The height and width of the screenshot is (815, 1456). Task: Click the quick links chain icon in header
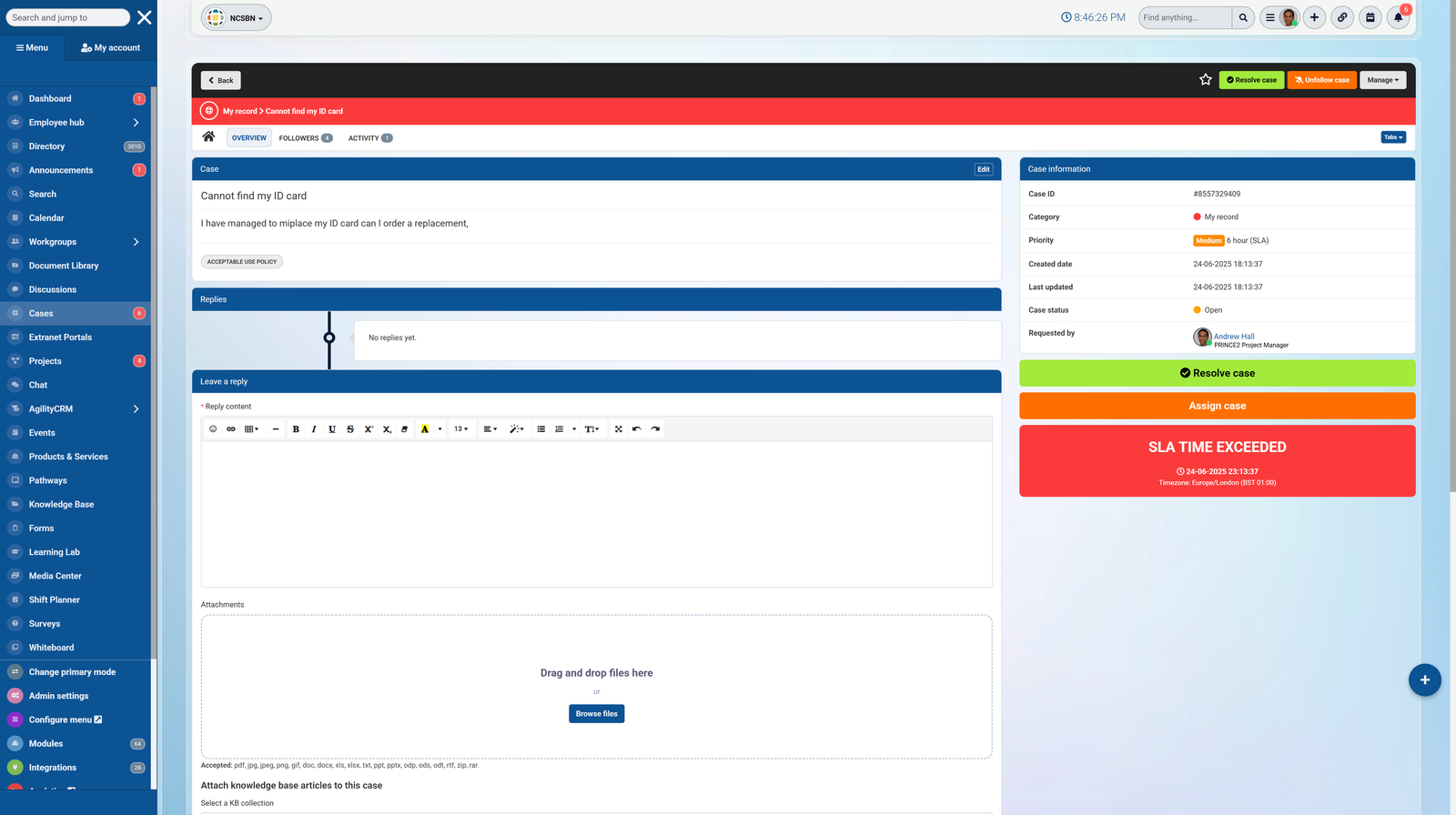click(x=1342, y=17)
